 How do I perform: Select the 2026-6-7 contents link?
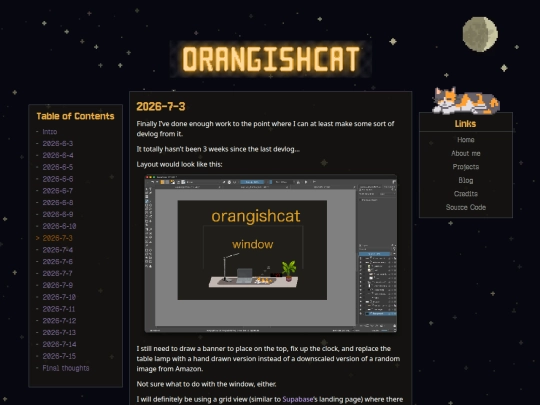coord(58,191)
